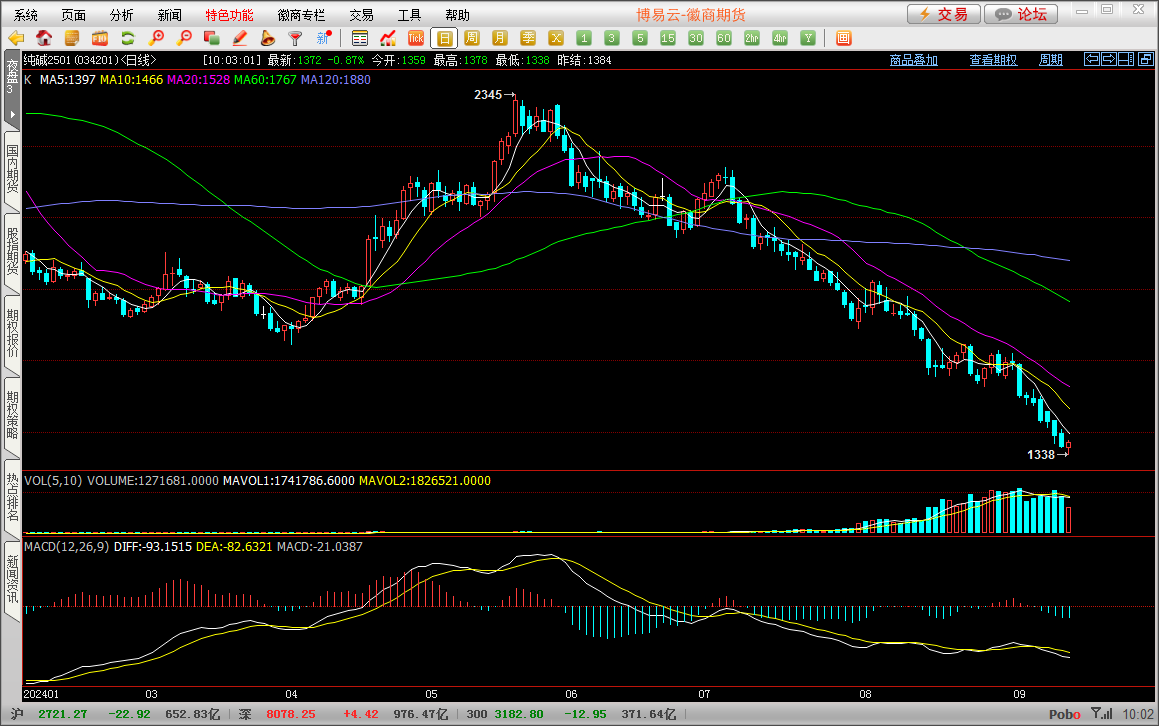This screenshot has width=1159, height=726.
Task: Click the 交易 trade button
Action: (943, 14)
